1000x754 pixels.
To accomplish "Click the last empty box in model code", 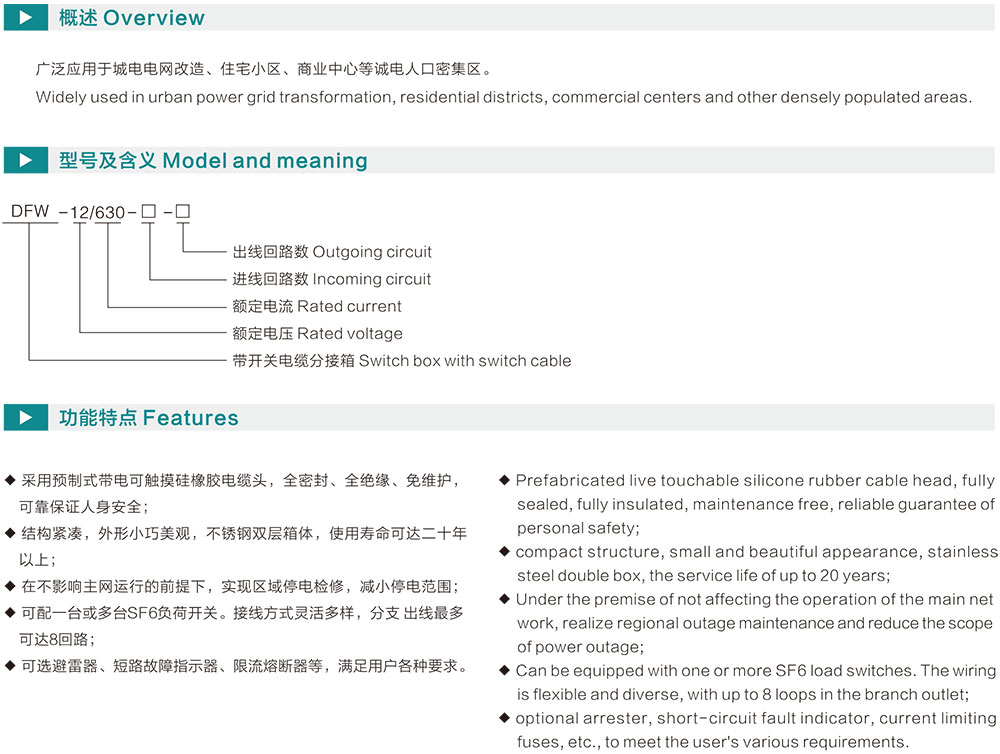I will (182, 212).
